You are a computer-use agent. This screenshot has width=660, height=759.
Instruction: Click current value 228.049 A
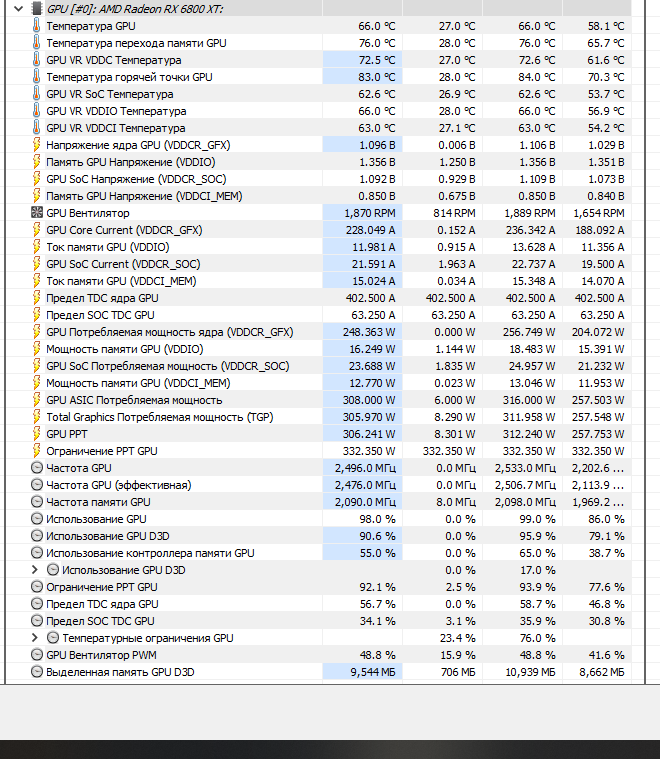coord(370,230)
